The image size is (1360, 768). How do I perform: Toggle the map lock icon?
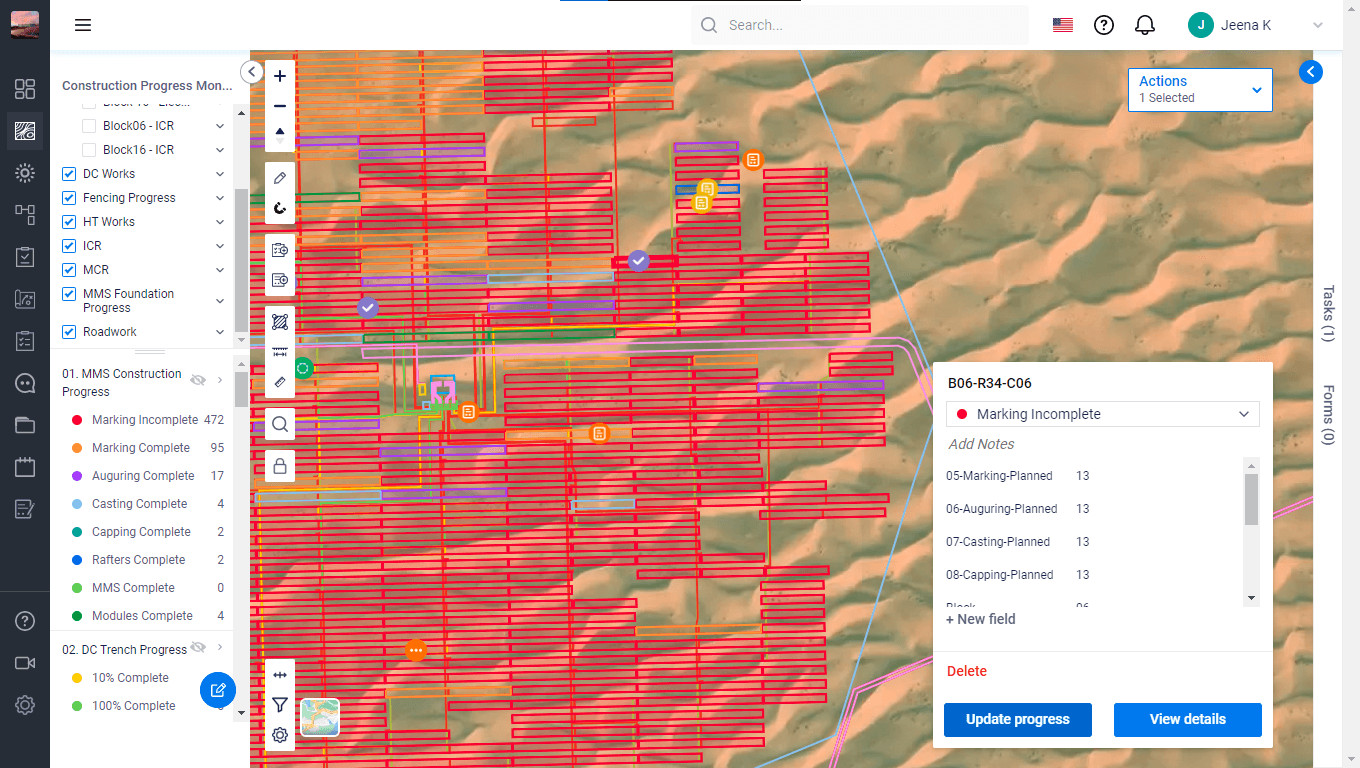[x=280, y=466]
